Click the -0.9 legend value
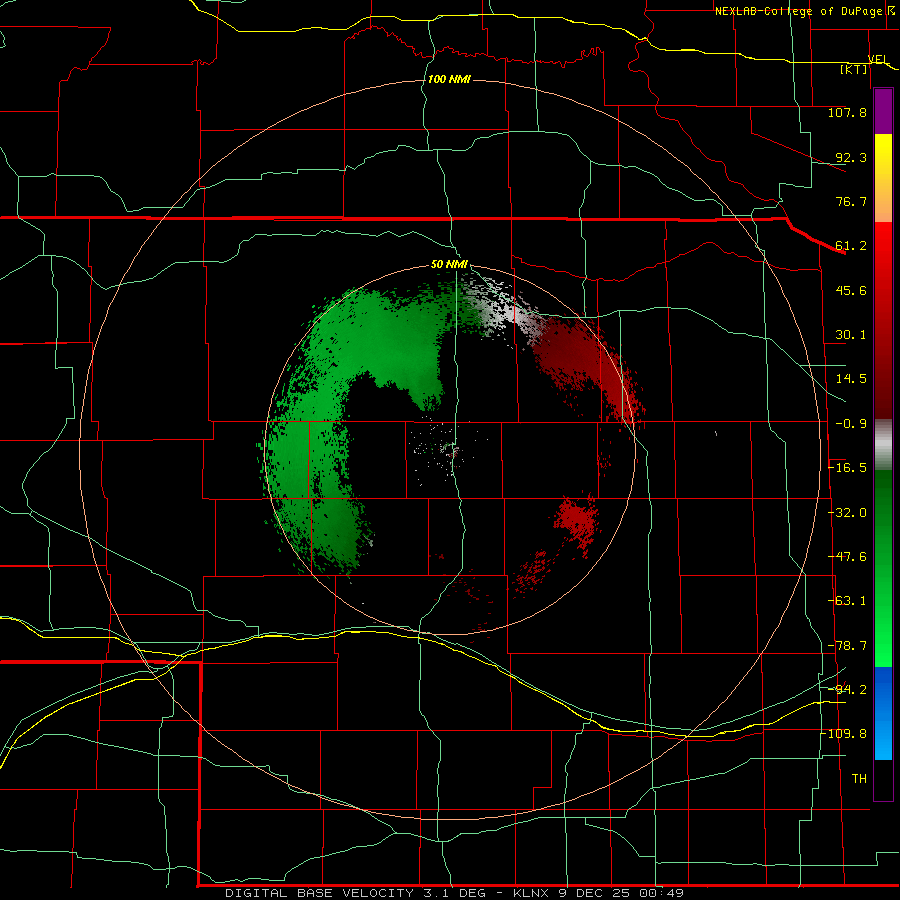The height and width of the screenshot is (900, 900). point(851,424)
